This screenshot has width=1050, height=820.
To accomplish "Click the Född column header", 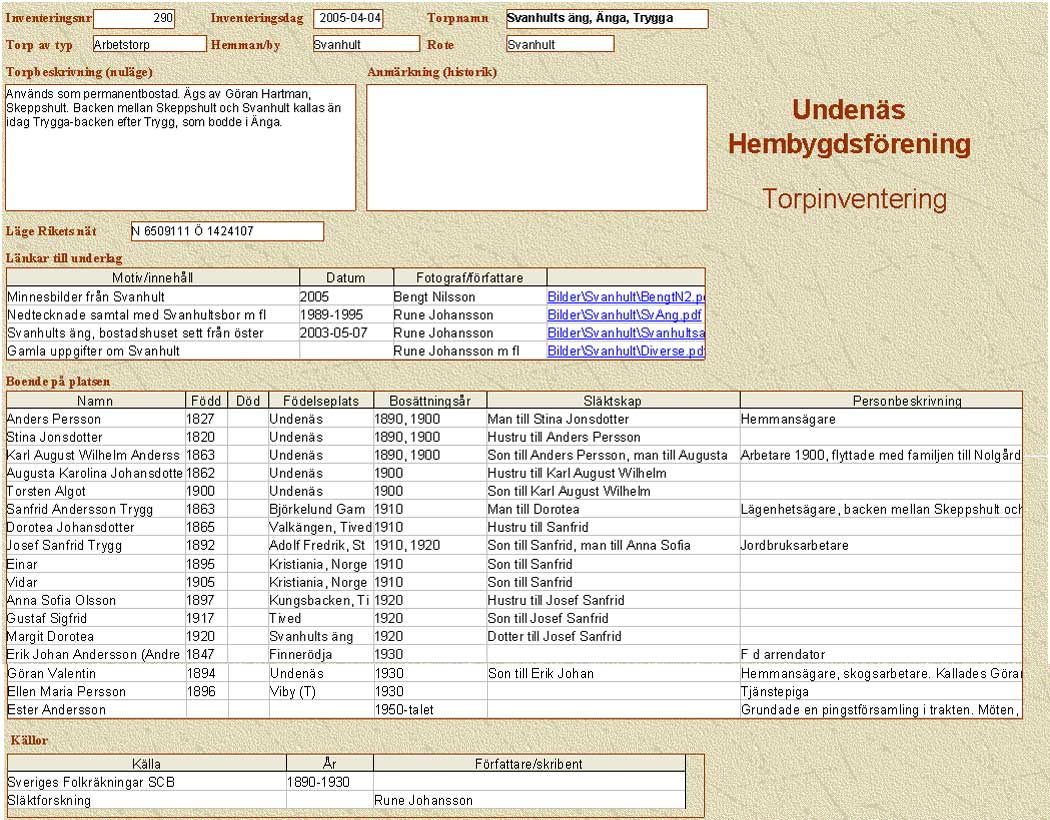I will coord(206,401).
